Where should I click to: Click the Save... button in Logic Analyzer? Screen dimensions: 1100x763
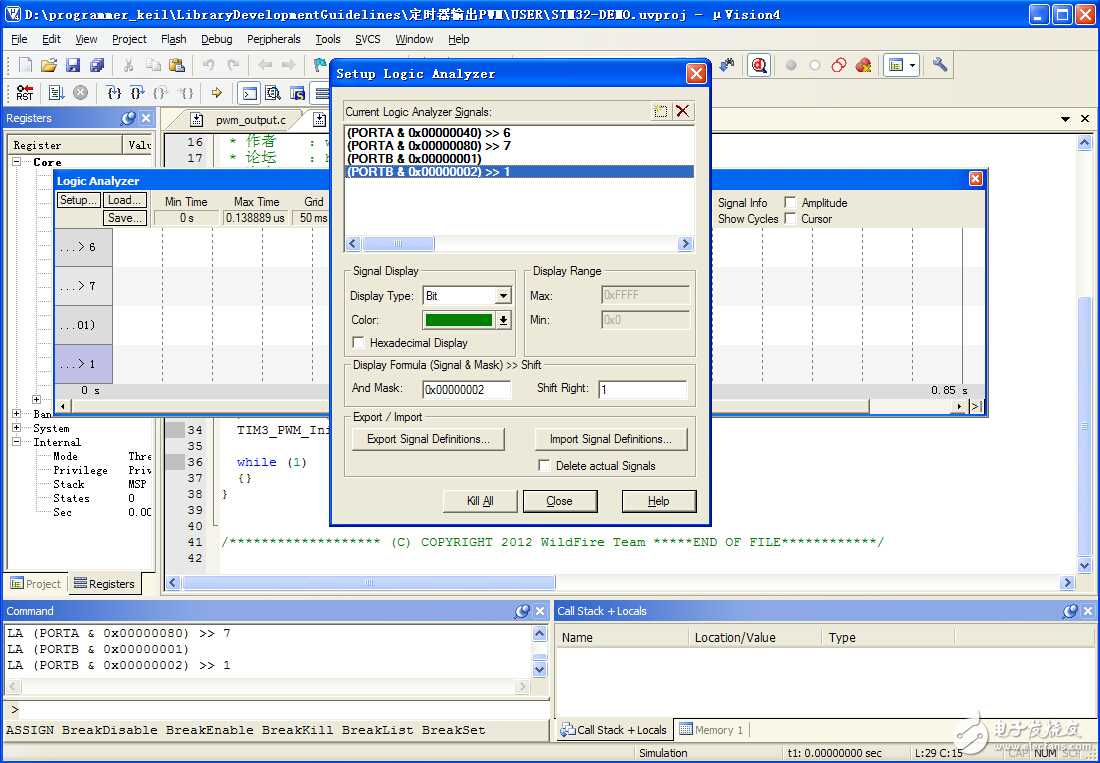point(126,218)
